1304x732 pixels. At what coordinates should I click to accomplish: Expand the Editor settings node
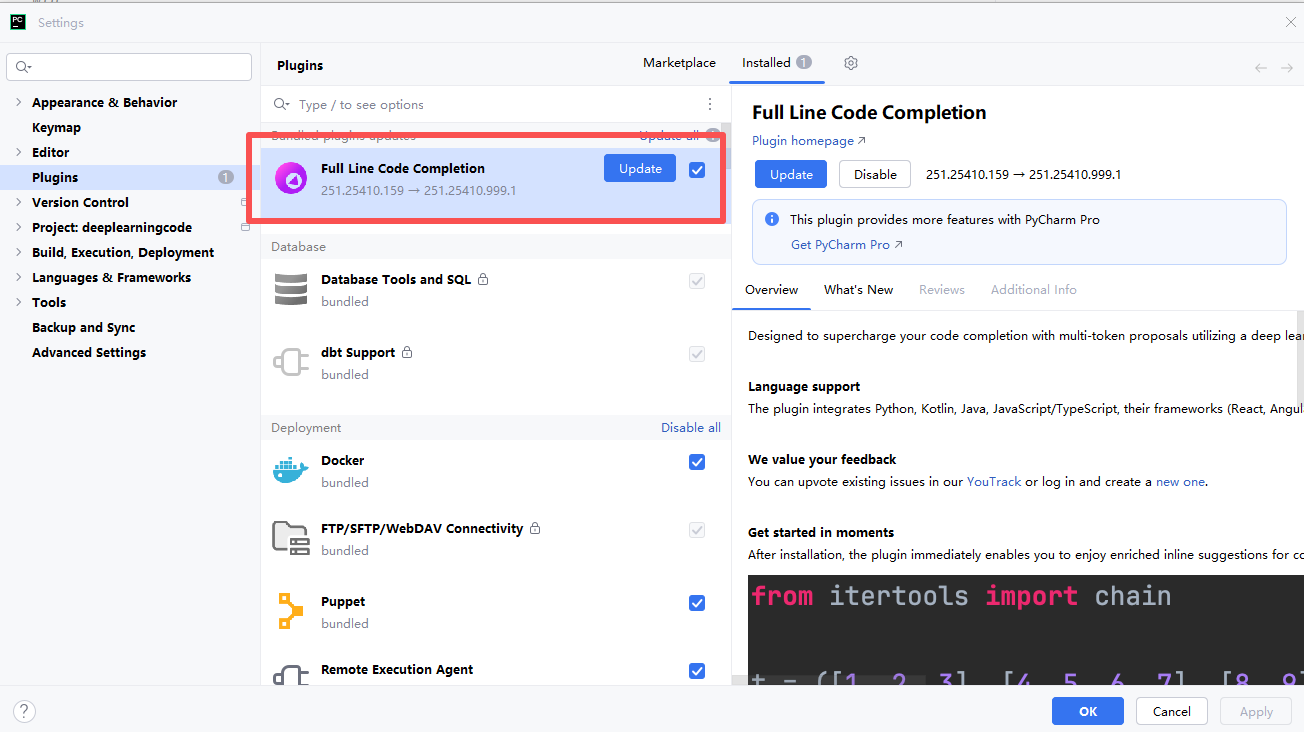pyautogui.click(x=18, y=152)
